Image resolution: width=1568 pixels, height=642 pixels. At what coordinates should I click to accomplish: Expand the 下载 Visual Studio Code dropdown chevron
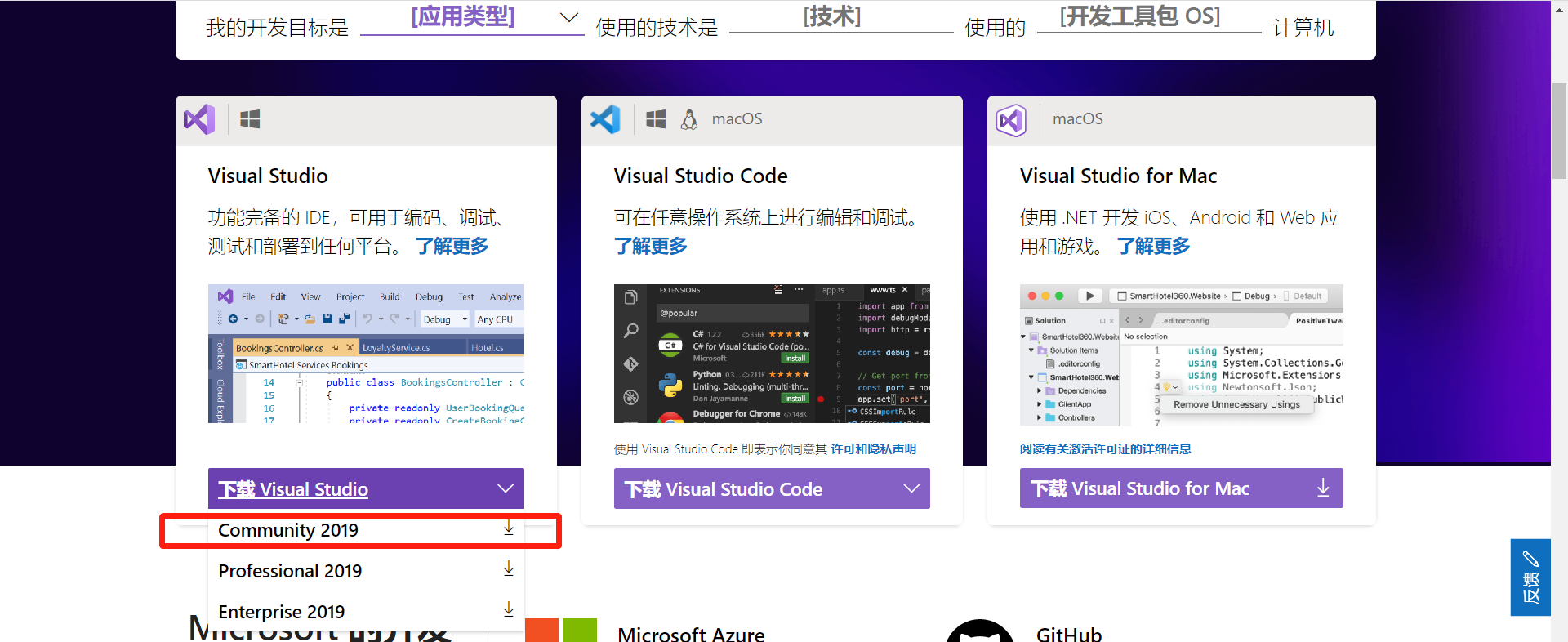911,488
